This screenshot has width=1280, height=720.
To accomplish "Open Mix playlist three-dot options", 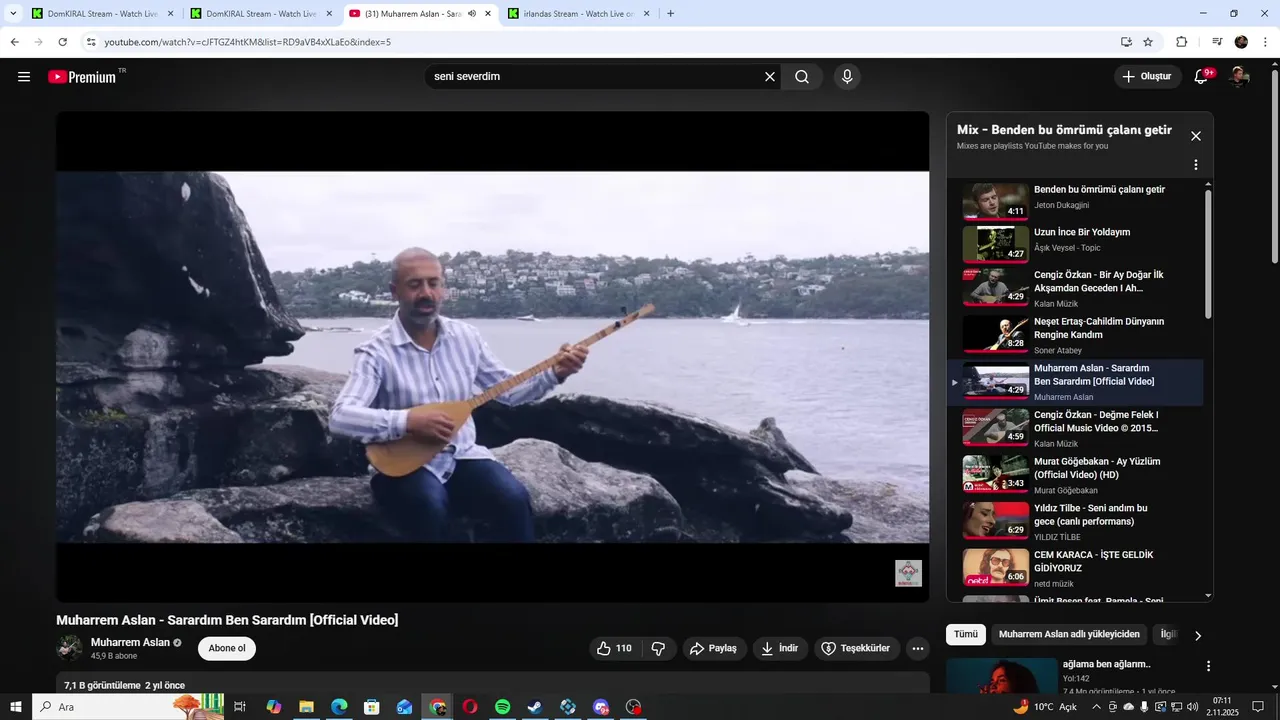I will click(1195, 165).
